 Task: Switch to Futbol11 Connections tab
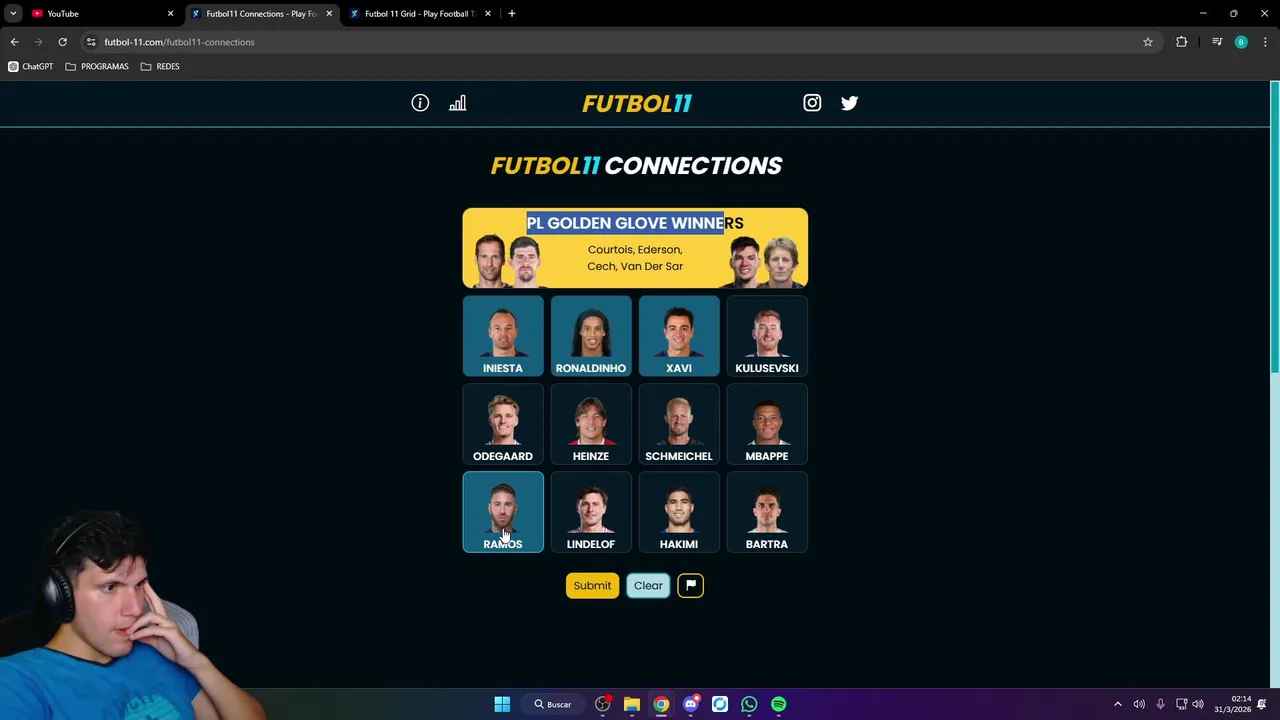click(262, 13)
